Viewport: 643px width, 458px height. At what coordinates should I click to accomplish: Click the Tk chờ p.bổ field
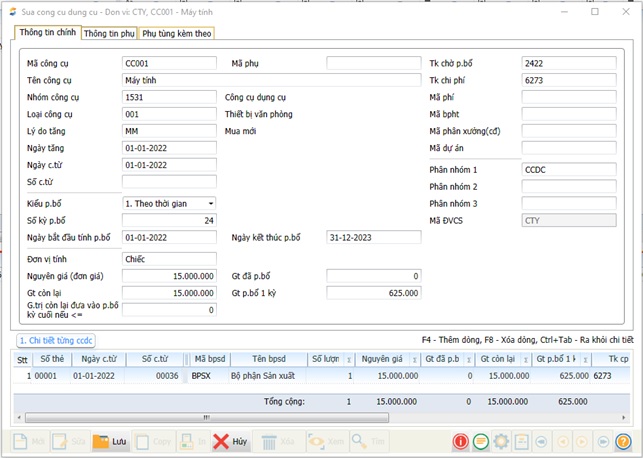[x=568, y=63]
